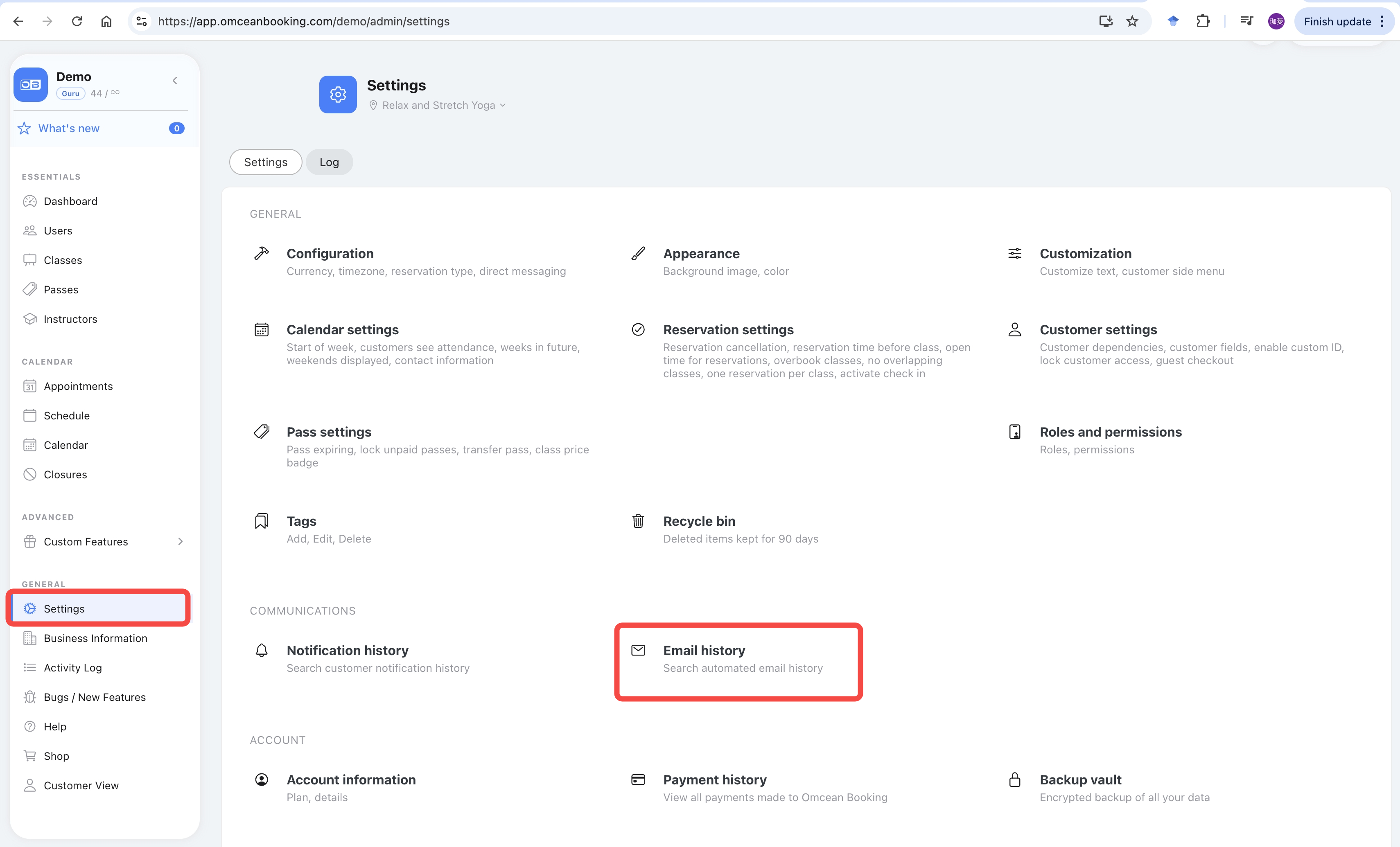Select the Settings tab
Image resolution: width=1400 pixels, height=847 pixels.
(x=265, y=162)
